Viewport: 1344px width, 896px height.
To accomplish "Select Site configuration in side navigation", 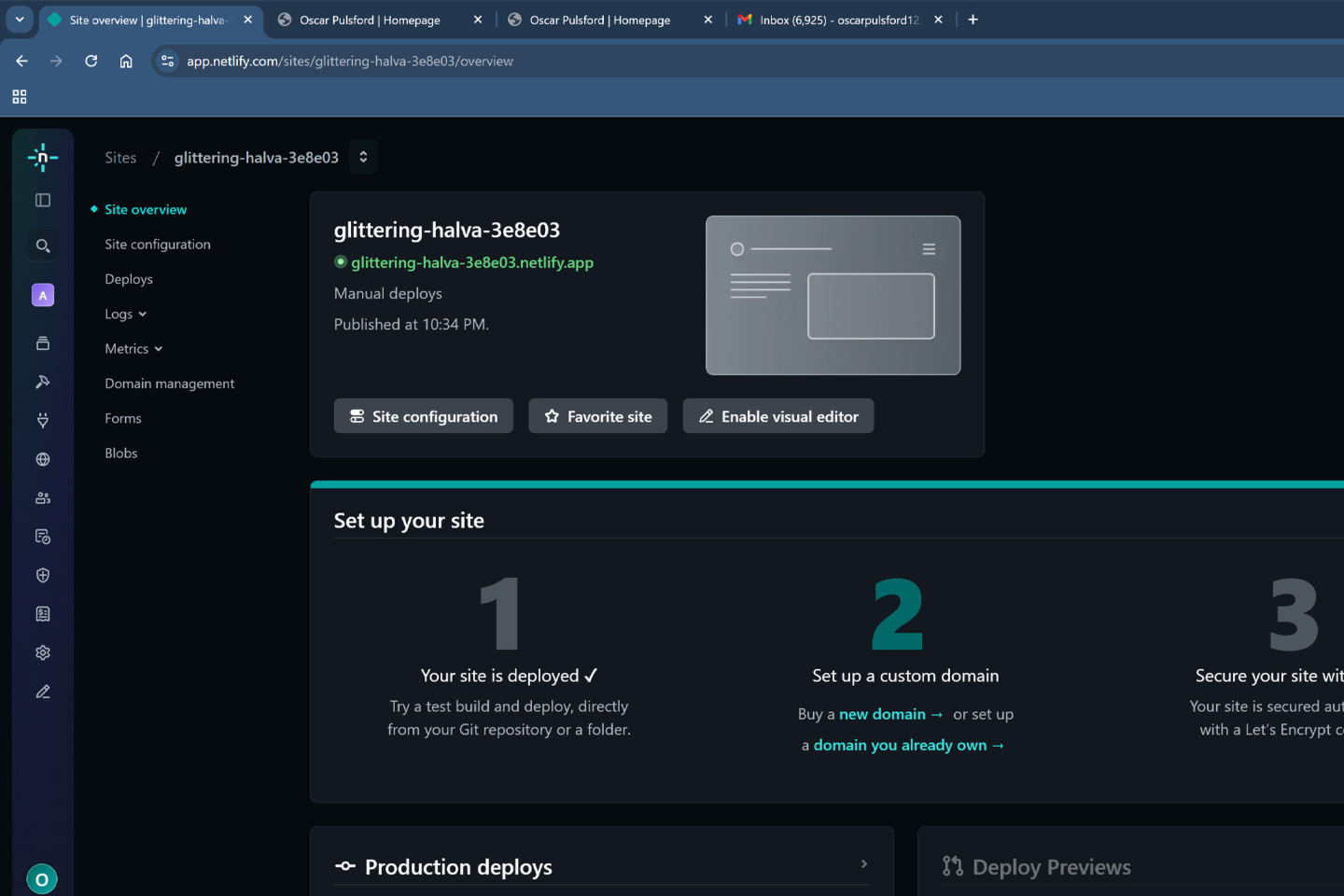I will [x=158, y=245].
